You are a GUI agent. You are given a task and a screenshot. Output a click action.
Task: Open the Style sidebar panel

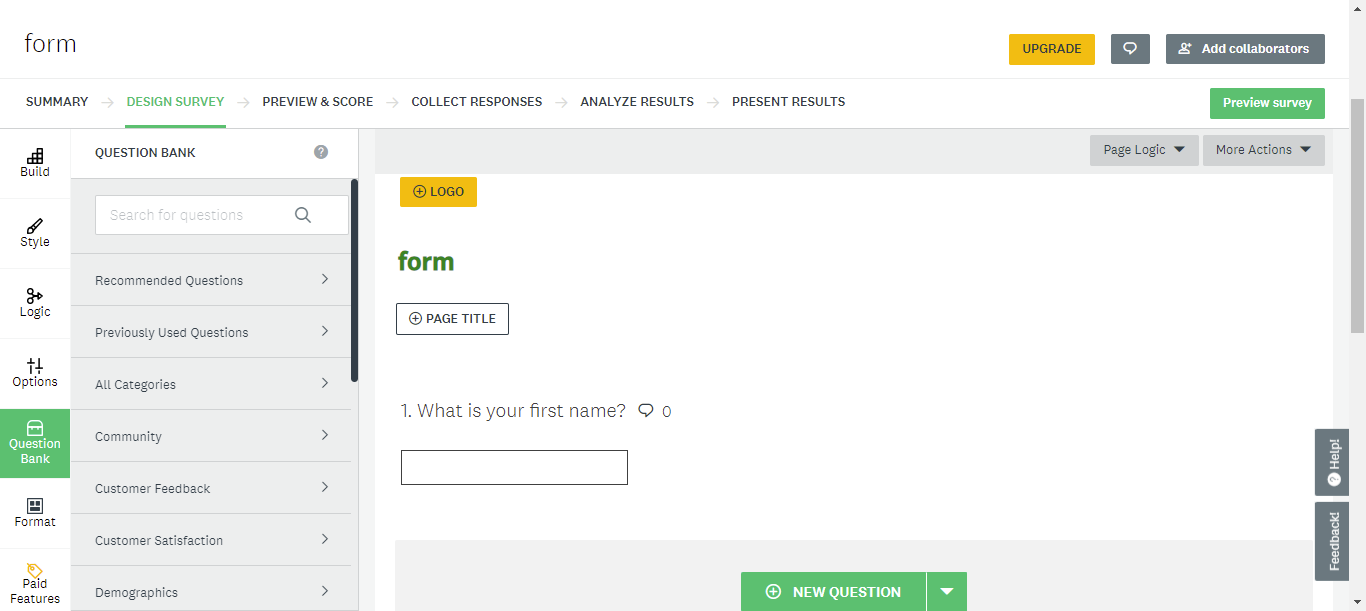click(35, 233)
